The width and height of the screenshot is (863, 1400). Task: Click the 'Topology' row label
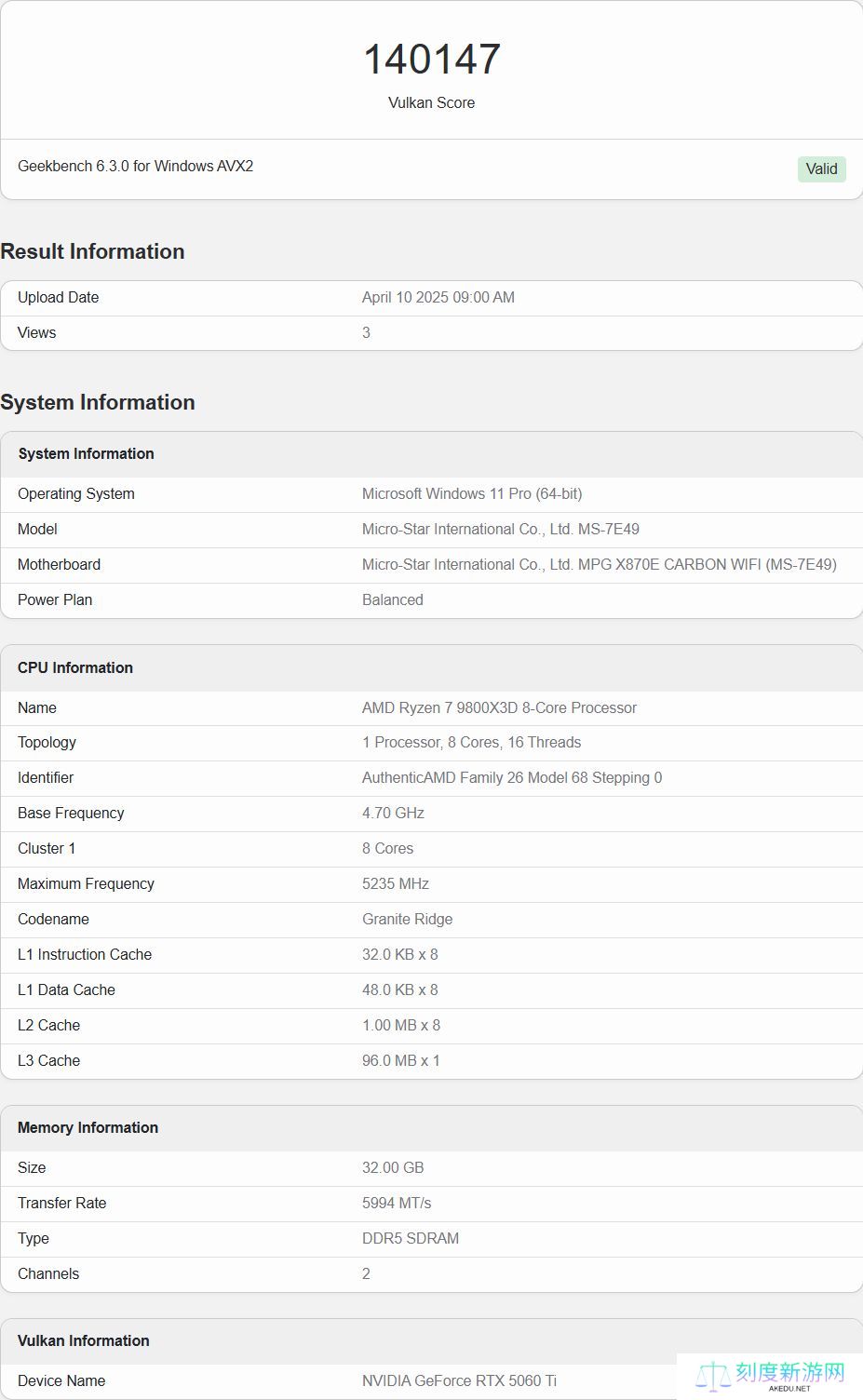47,743
